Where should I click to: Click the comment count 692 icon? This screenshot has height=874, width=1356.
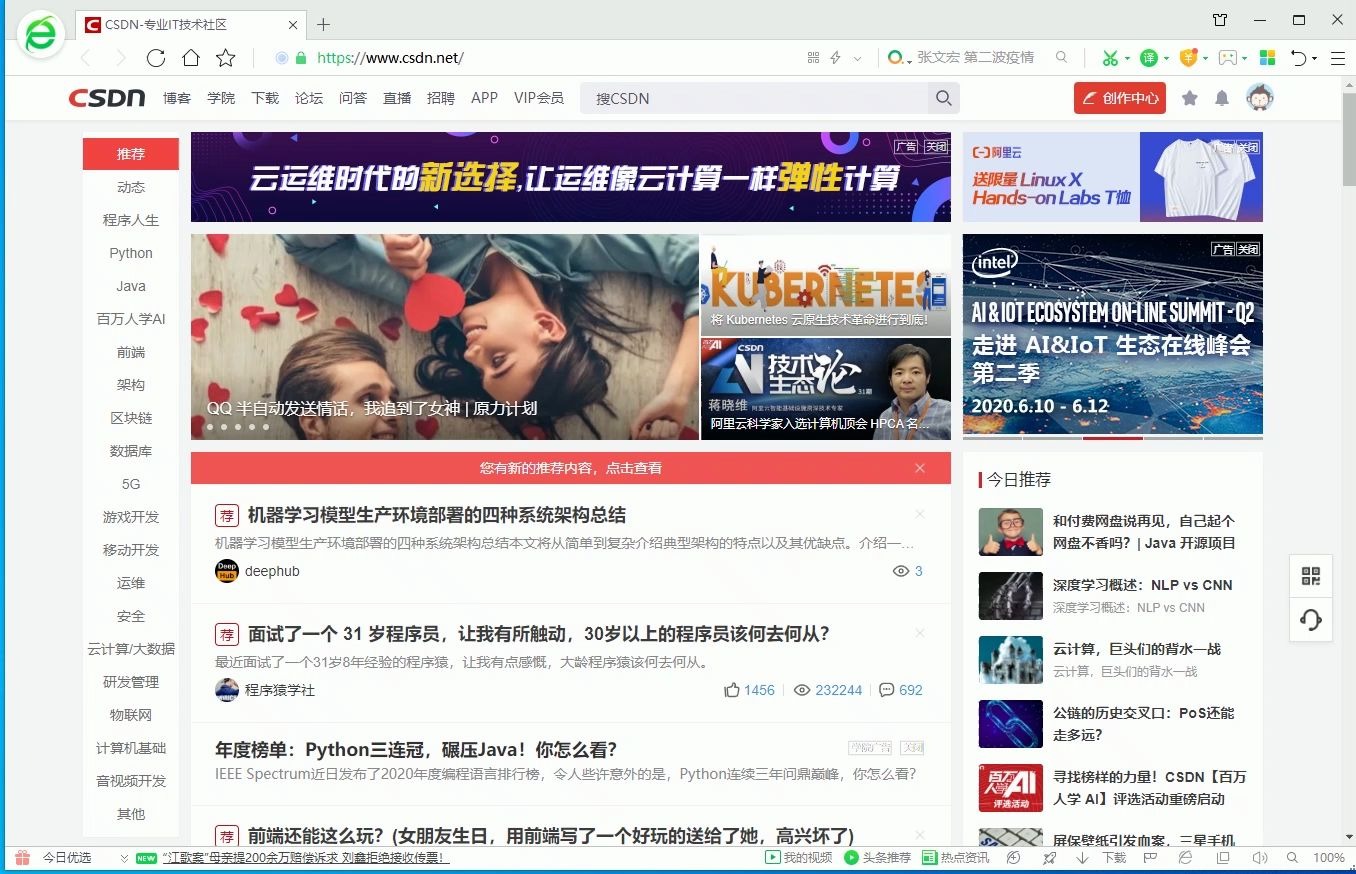[901, 690]
